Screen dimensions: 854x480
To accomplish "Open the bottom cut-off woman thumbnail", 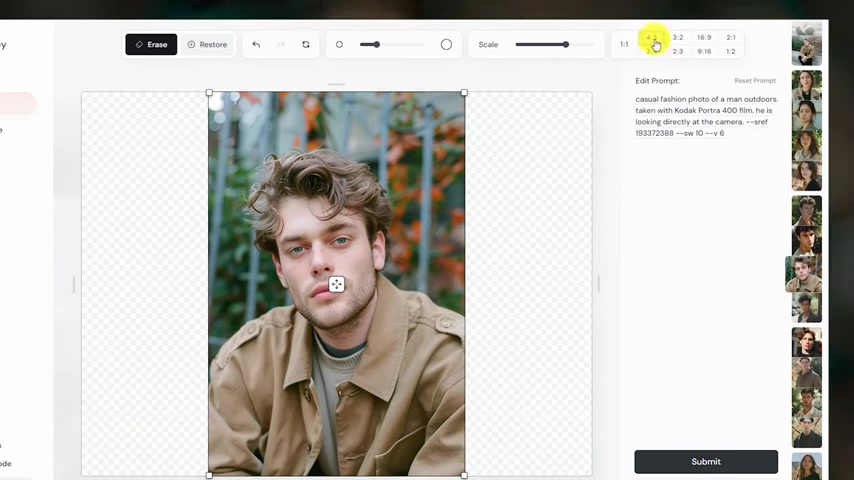I will 807,466.
